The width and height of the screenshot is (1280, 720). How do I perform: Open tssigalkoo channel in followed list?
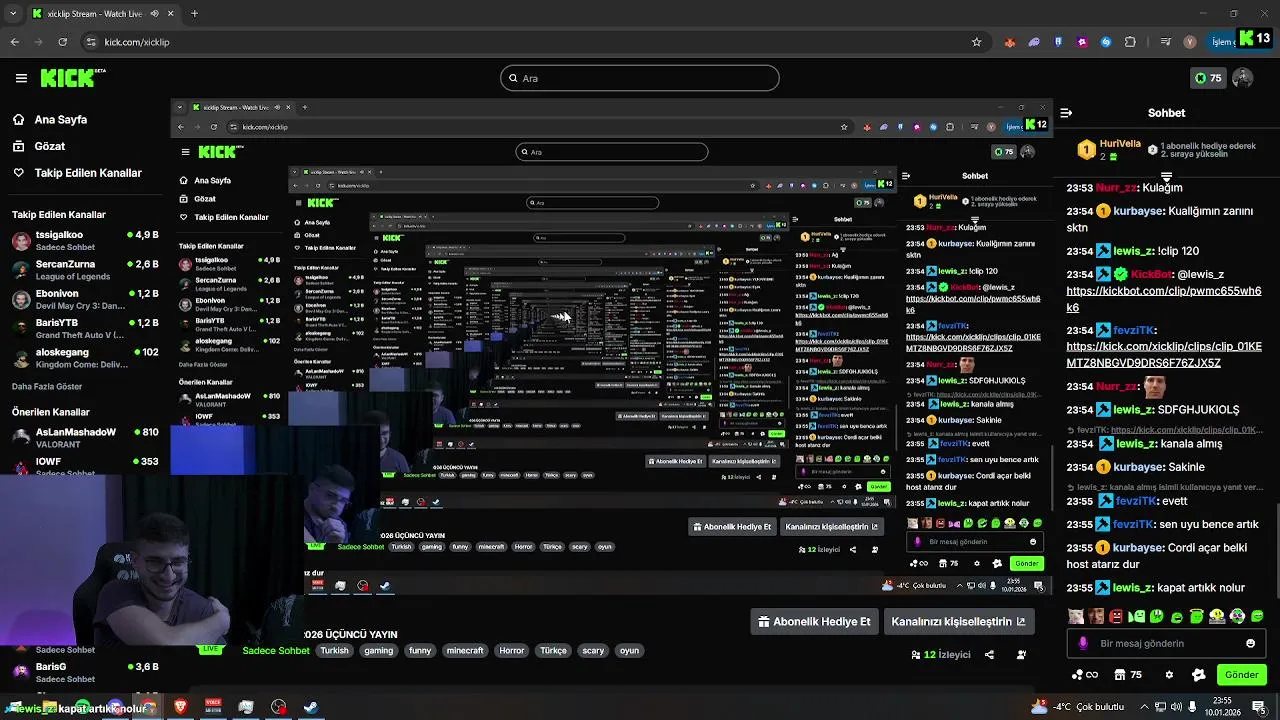coord(85,240)
